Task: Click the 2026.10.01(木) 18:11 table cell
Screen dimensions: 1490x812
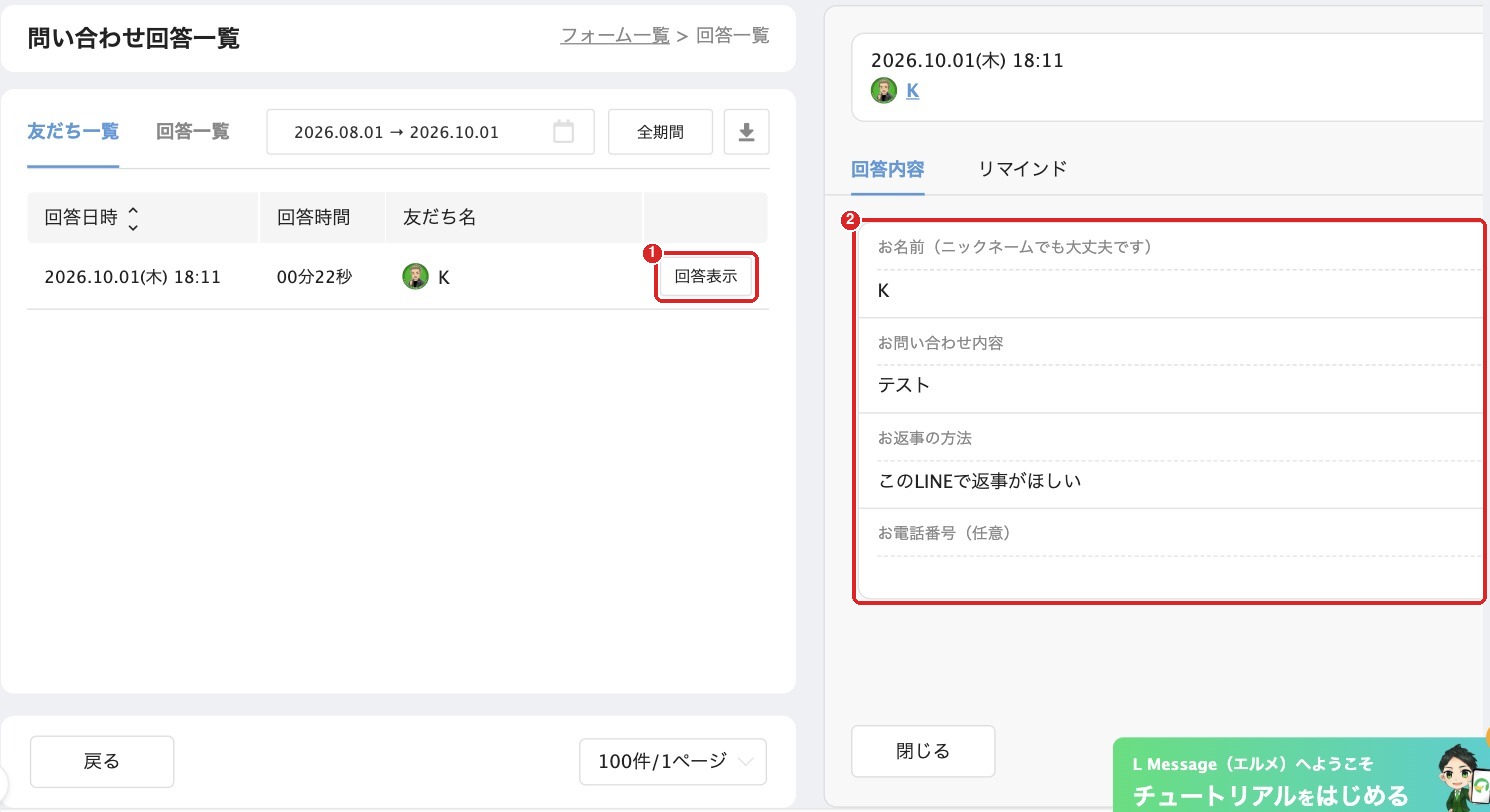Action: pyautogui.click(x=133, y=277)
